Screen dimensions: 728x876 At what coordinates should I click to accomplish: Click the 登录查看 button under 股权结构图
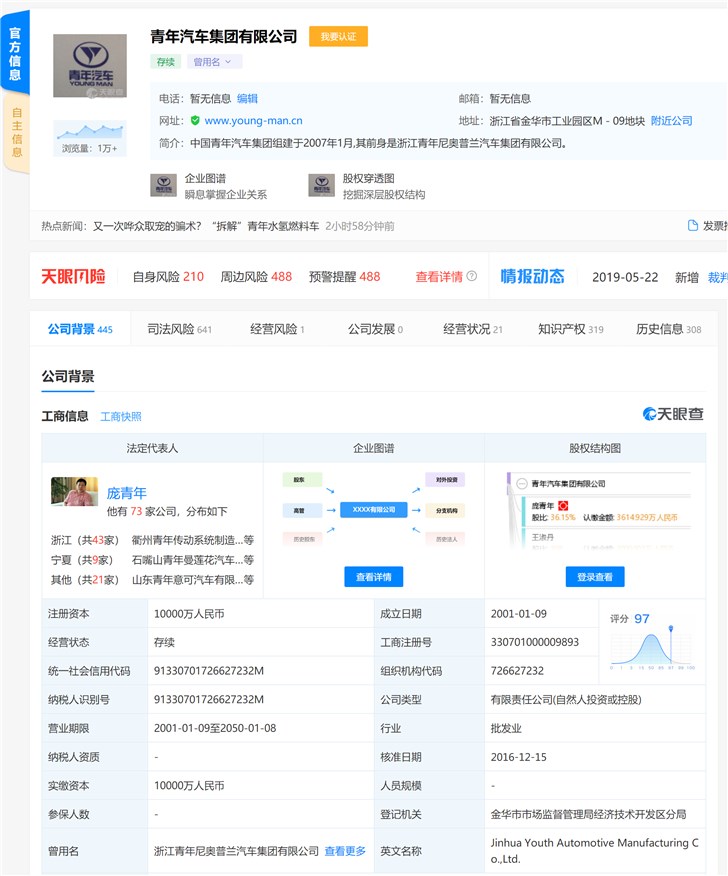click(595, 577)
